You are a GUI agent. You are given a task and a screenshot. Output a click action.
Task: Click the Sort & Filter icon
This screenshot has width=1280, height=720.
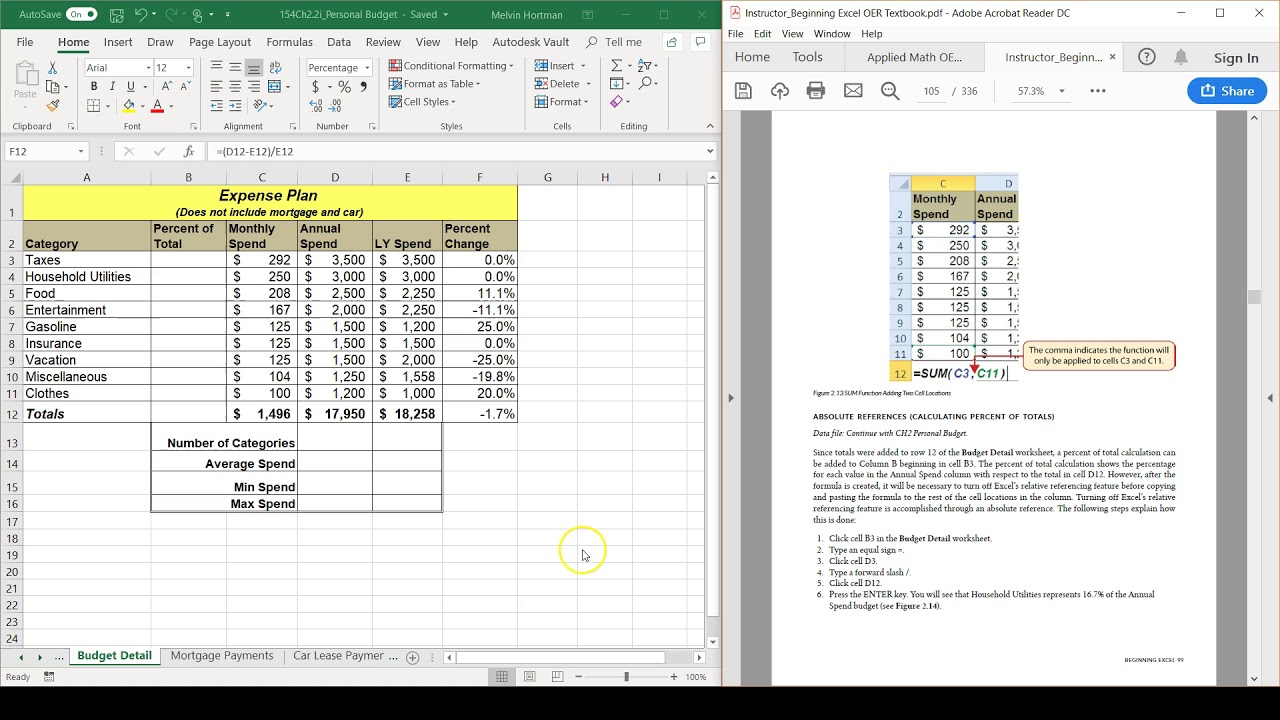coord(647,66)
